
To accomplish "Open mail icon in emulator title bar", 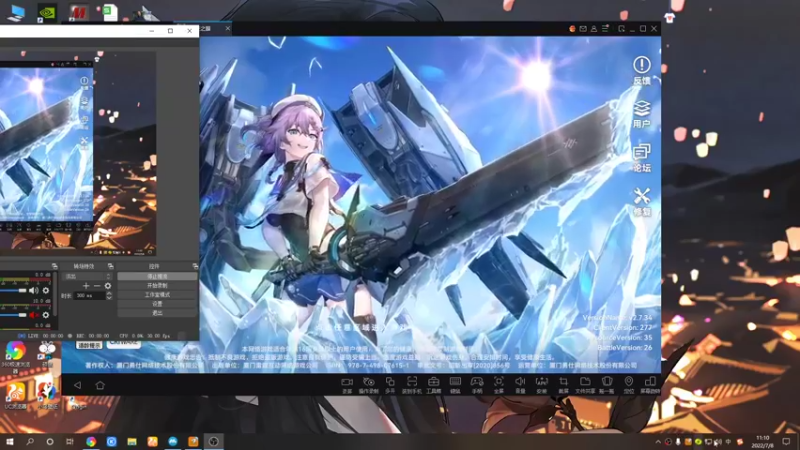I will [x=583, y=29].
